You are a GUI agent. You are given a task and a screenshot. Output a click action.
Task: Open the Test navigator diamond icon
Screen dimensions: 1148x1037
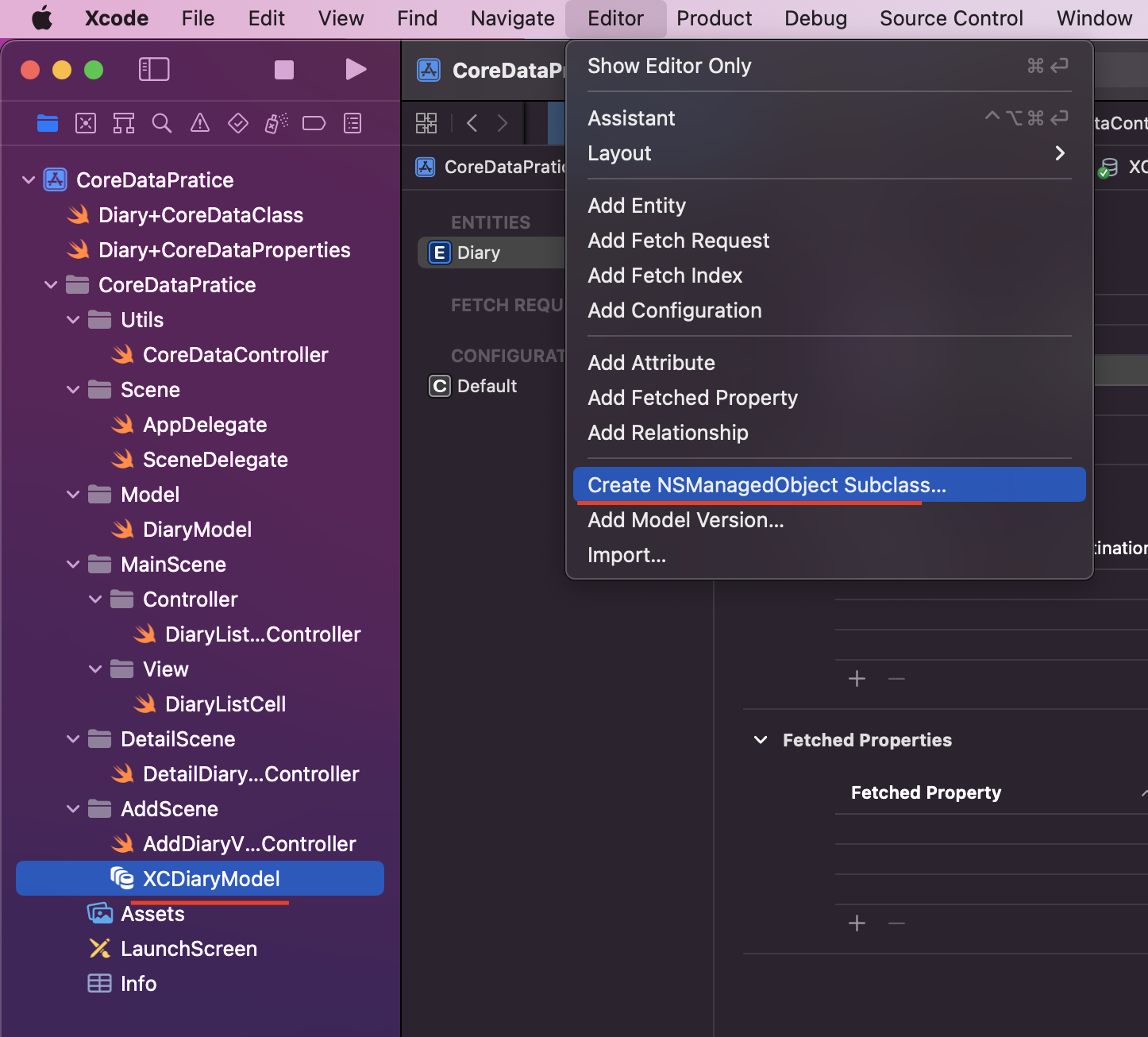tap(238, 123)
